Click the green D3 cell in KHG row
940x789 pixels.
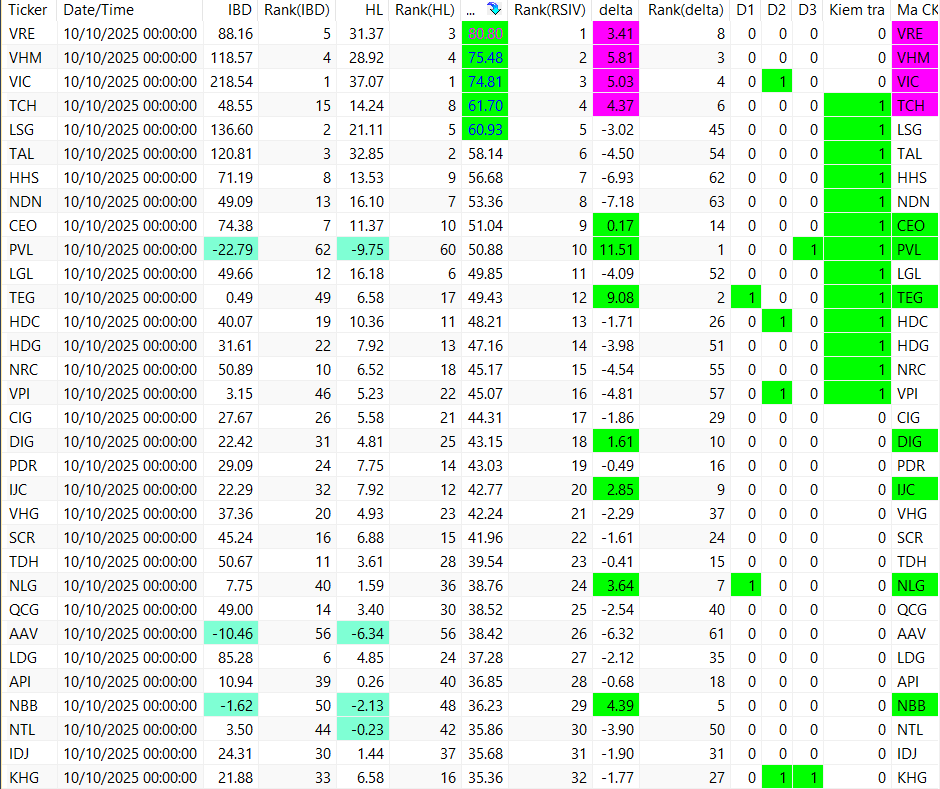click(808, 778)
